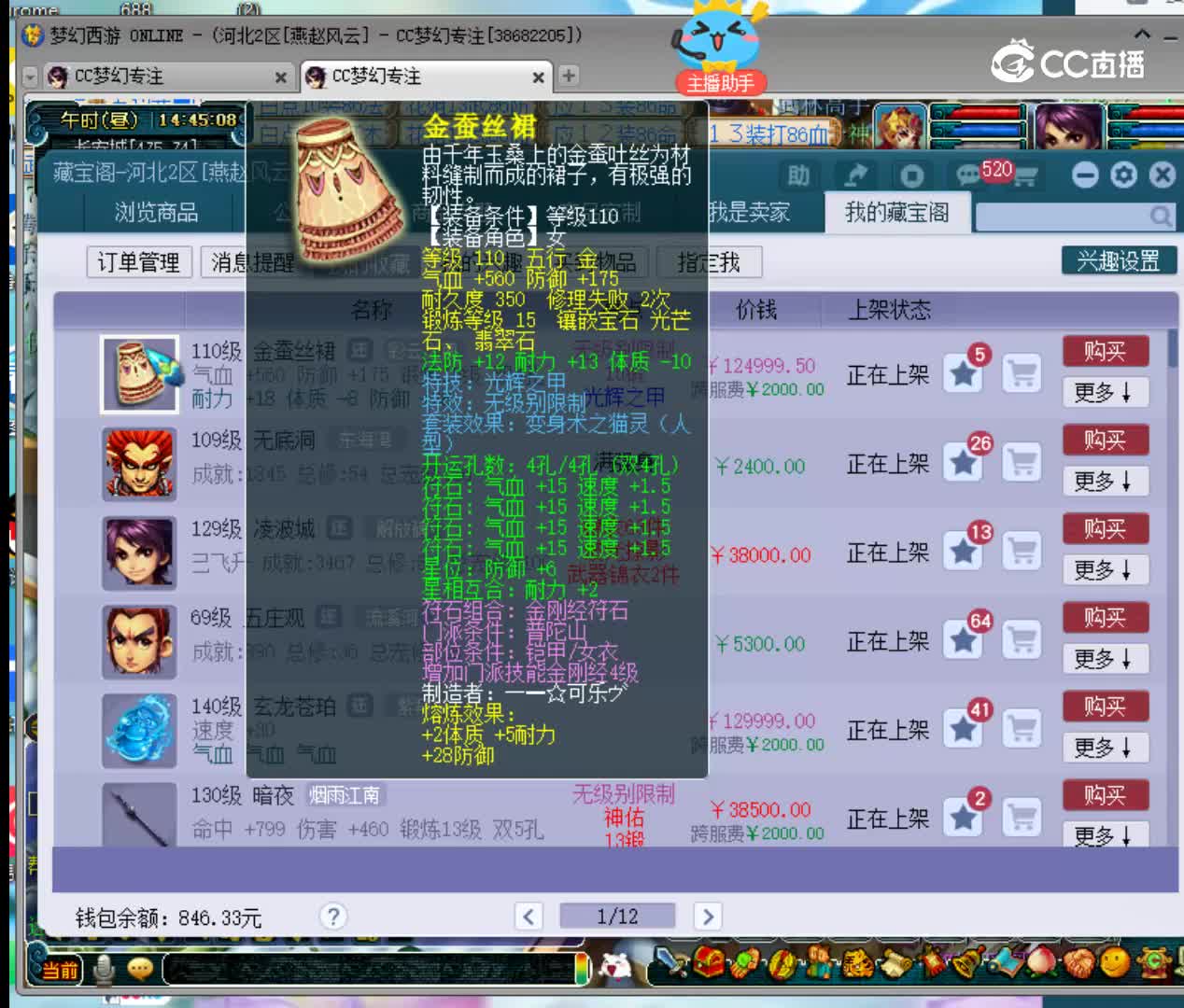This screenshot has width=1184, height=1008.
Task: Expand 更多 options for 140级 玄龙苍珀
Action: (1105, 747)
